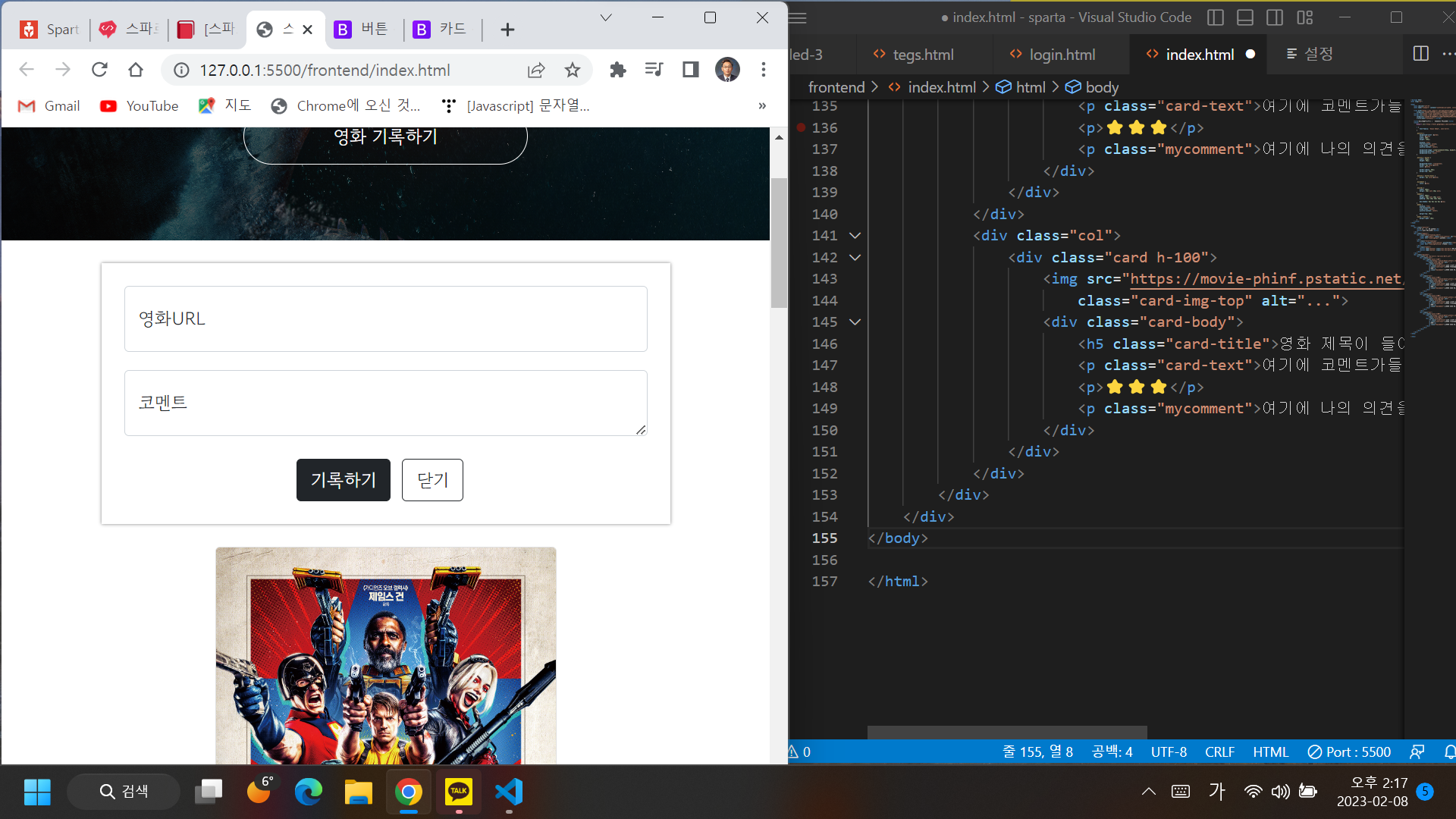Click the movie poster card image
Screen dimensions: 1456x819
pos(386,656)
